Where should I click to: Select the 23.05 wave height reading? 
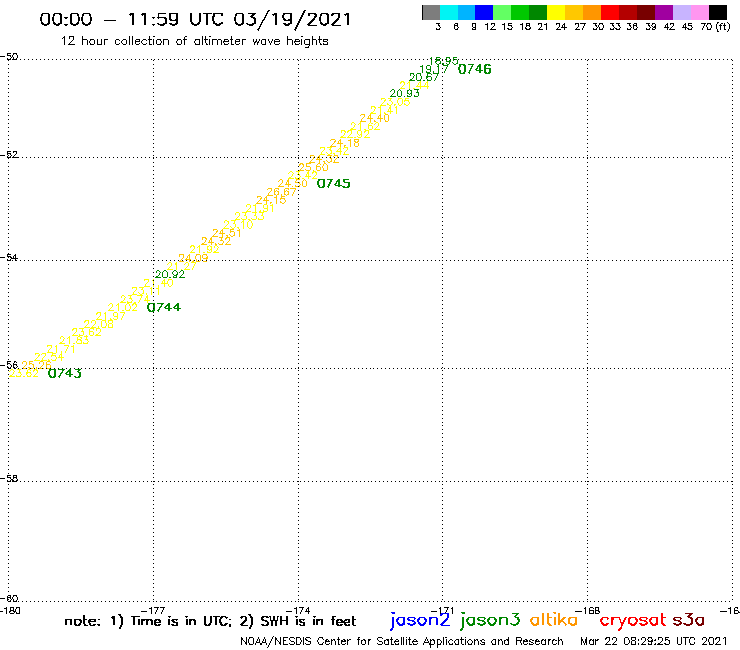pyautogui.click(x=395, y=101)
